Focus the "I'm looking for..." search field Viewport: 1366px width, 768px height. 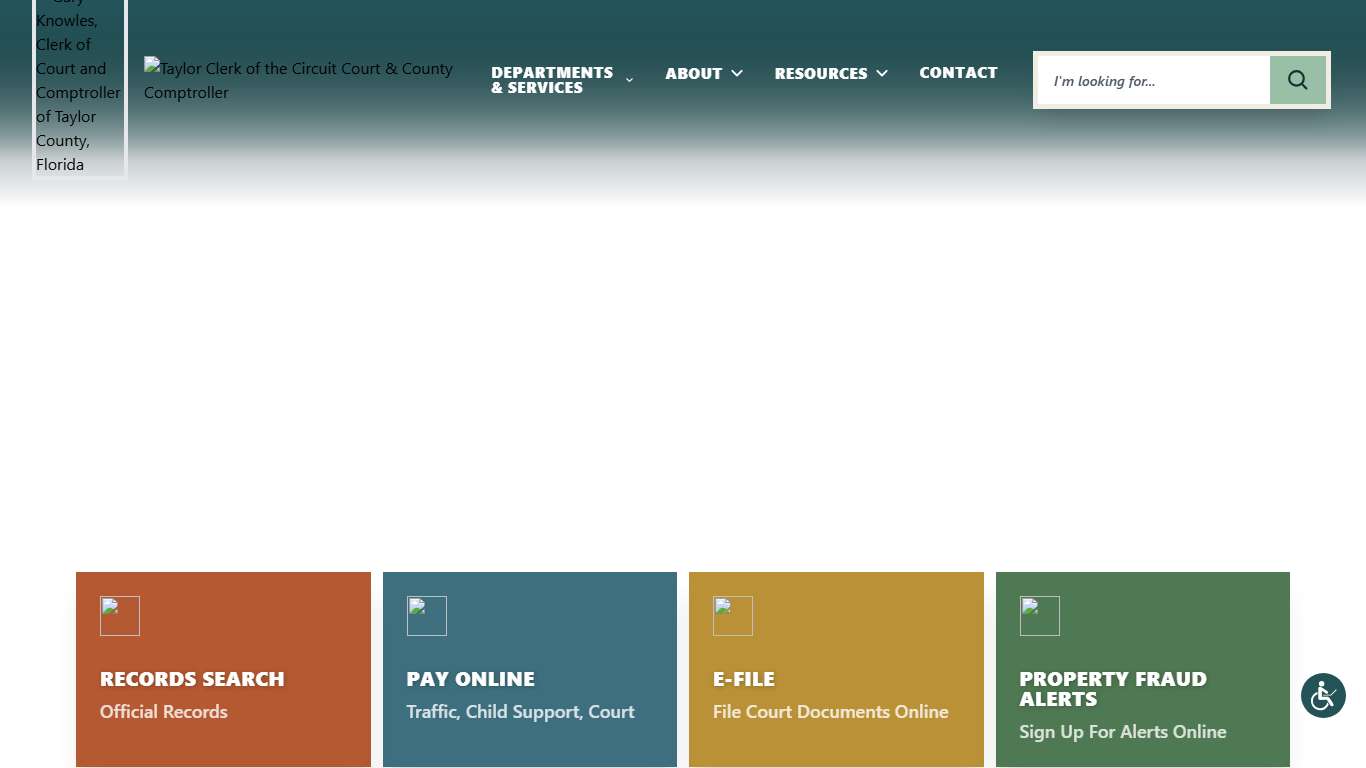point(1153,80)
